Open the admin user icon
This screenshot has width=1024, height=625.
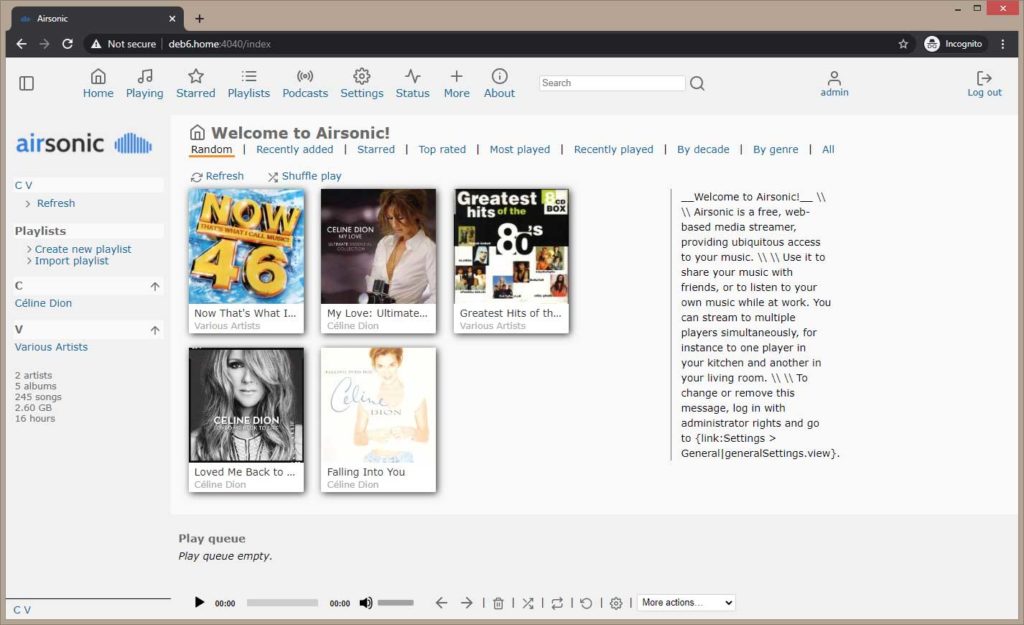(835, 78)
